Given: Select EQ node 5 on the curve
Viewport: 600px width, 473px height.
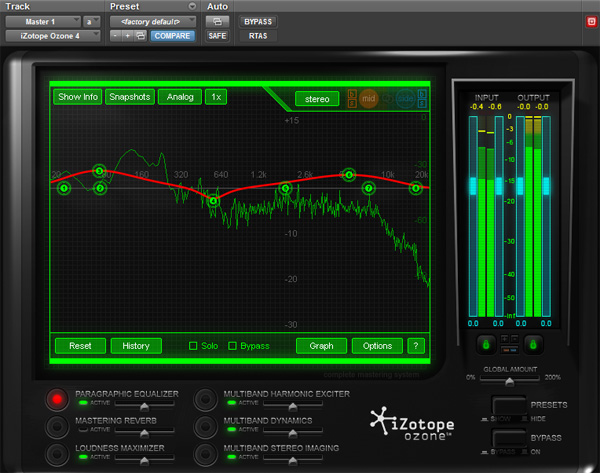Looking at the screenshot, I should coord(285,188).
